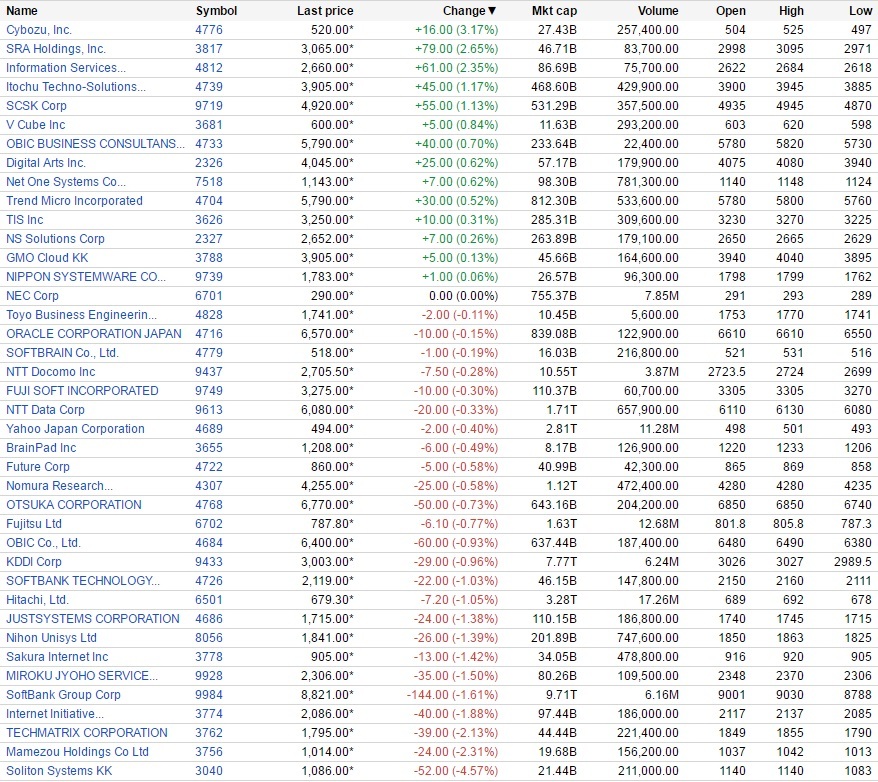The height and width of the screenshot is (782, 878).
Task: Sort by the Change column header
Action: (469, 11)
